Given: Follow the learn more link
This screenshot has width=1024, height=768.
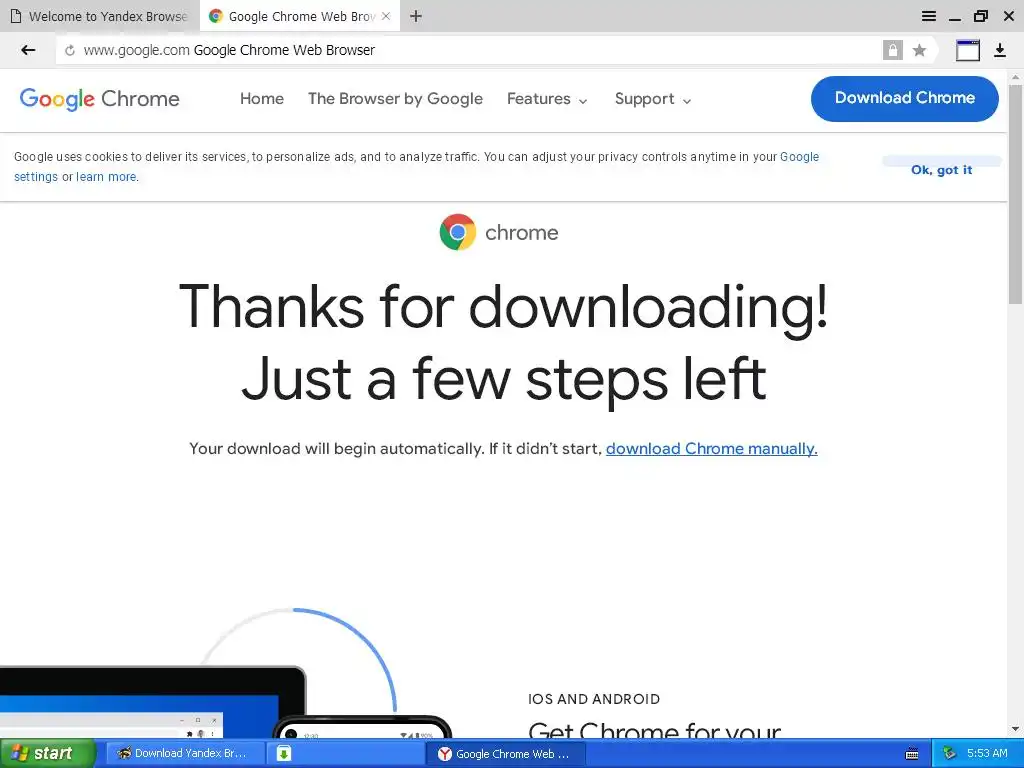Looking at the screenshot, I should pyautogui.click(x=106, y=176).
